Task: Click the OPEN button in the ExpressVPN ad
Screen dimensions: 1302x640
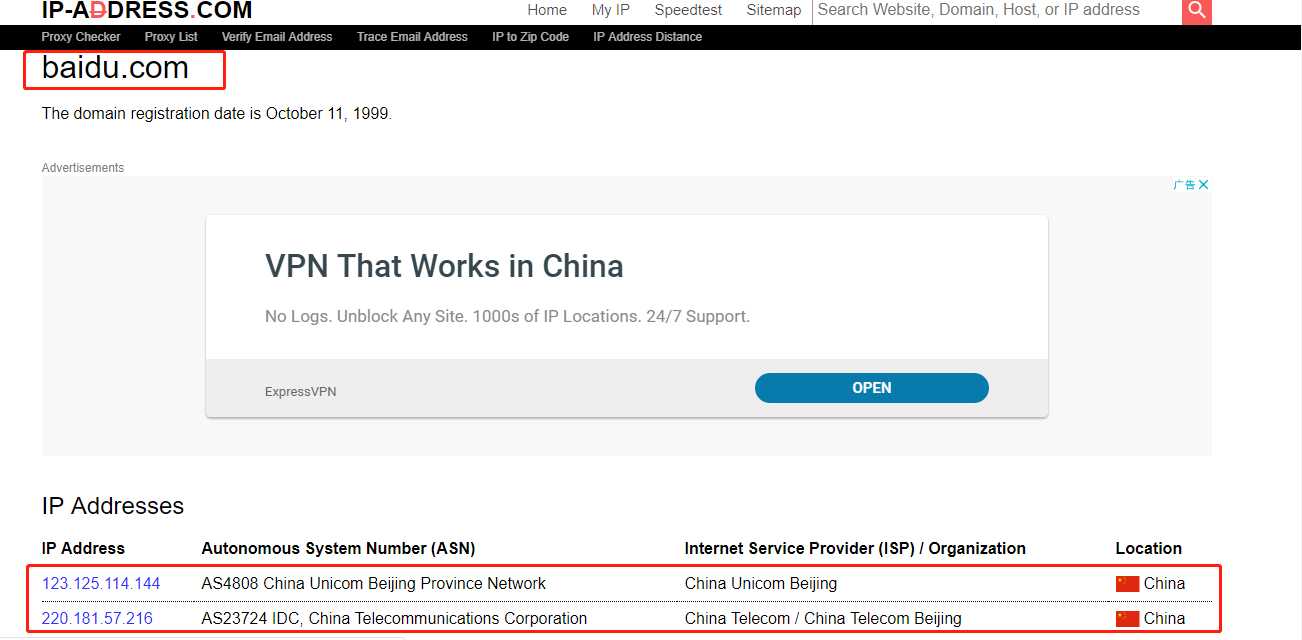Action: 872,388
